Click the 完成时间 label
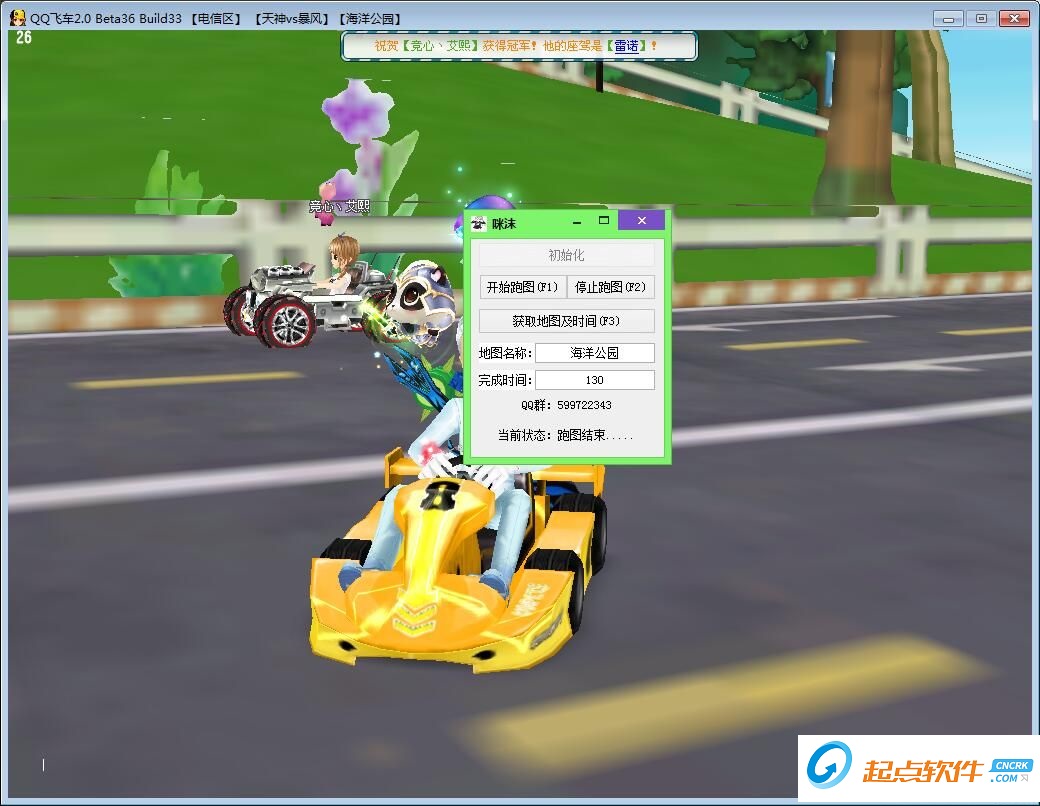This screenshot has height=806, width=1040. (505, 380)
